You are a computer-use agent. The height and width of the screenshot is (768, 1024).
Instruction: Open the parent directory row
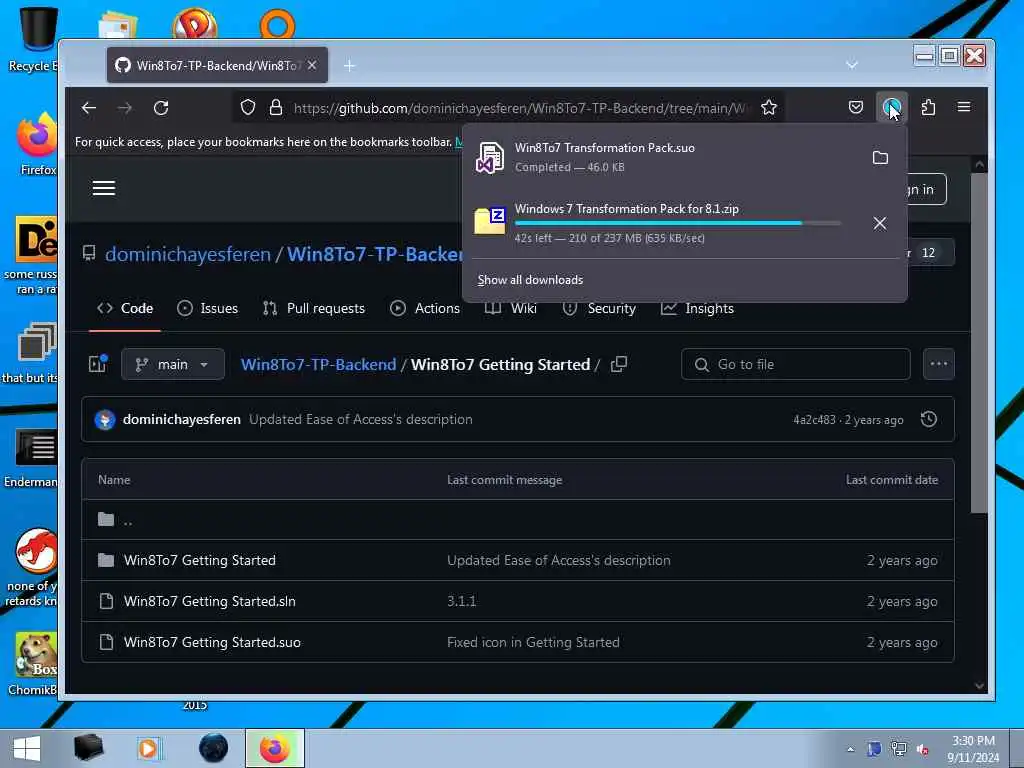point(517,520)
